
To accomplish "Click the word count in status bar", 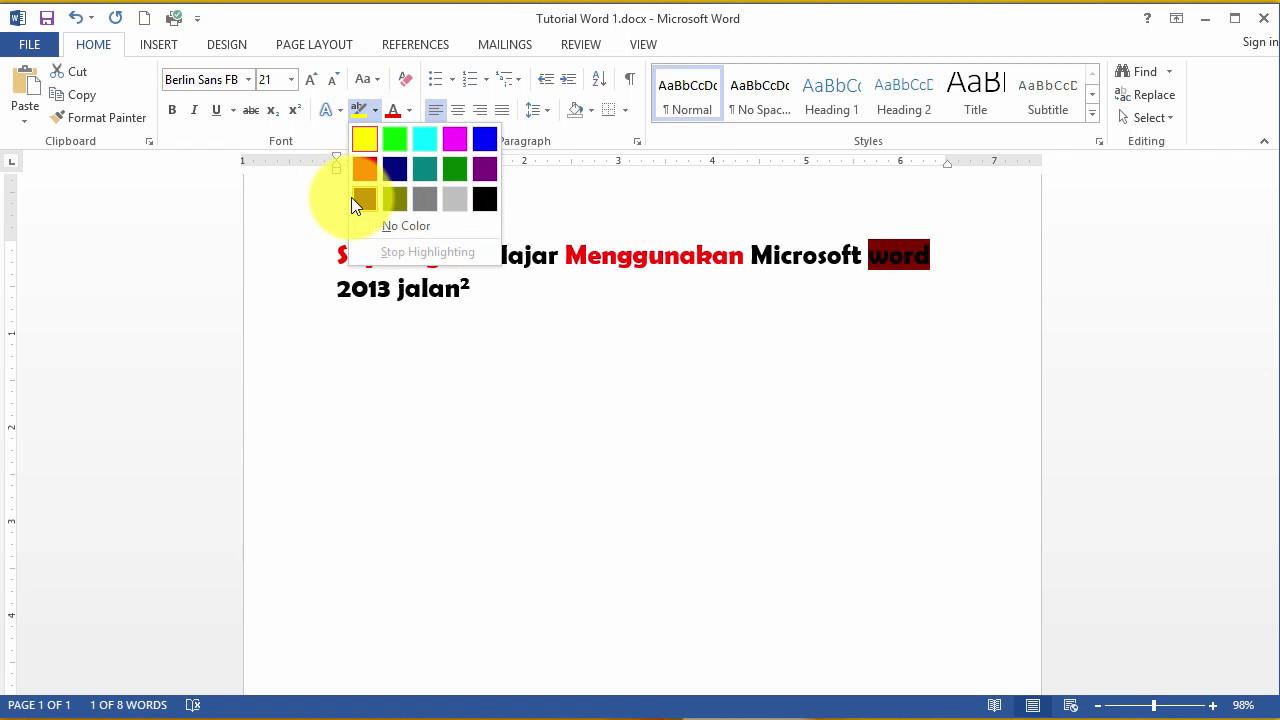I will point(128,705).
